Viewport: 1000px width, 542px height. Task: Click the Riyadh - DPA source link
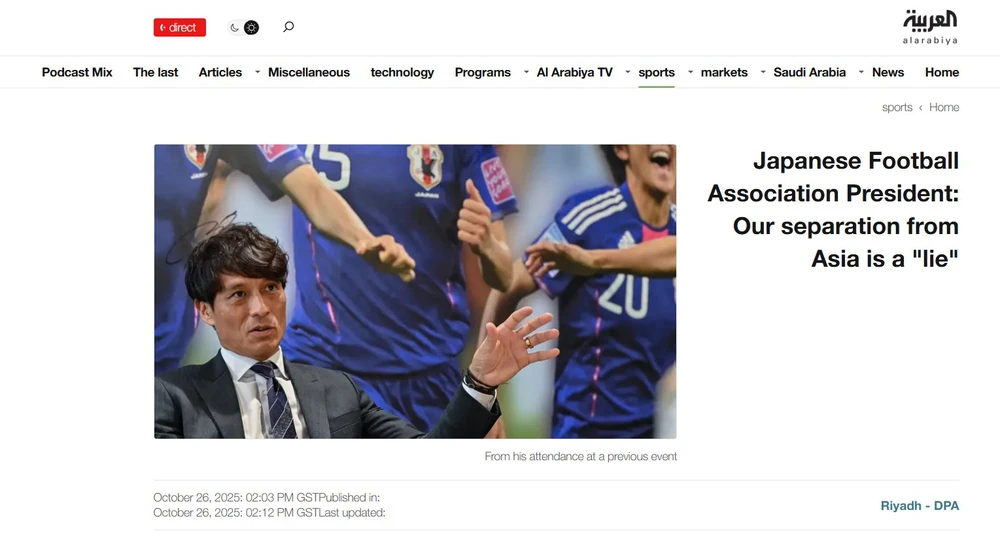pyautogui.click(x=920, y=506)
